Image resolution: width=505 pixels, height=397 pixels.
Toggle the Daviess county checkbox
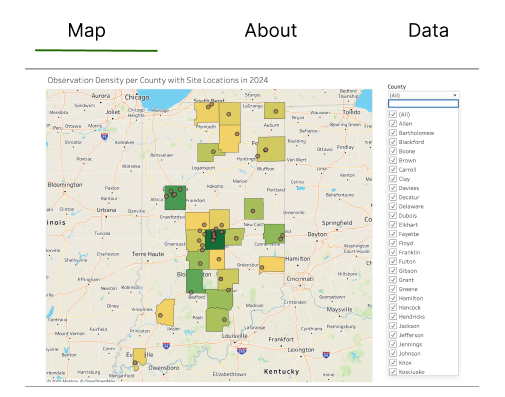(393, 188)
